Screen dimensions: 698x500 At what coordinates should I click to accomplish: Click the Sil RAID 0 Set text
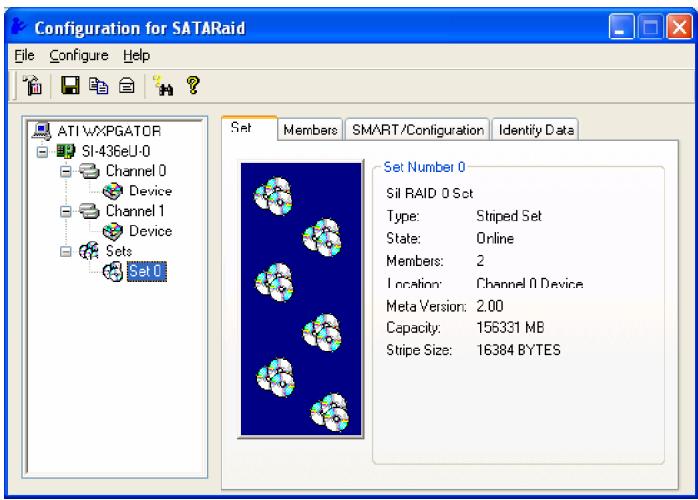430,193
